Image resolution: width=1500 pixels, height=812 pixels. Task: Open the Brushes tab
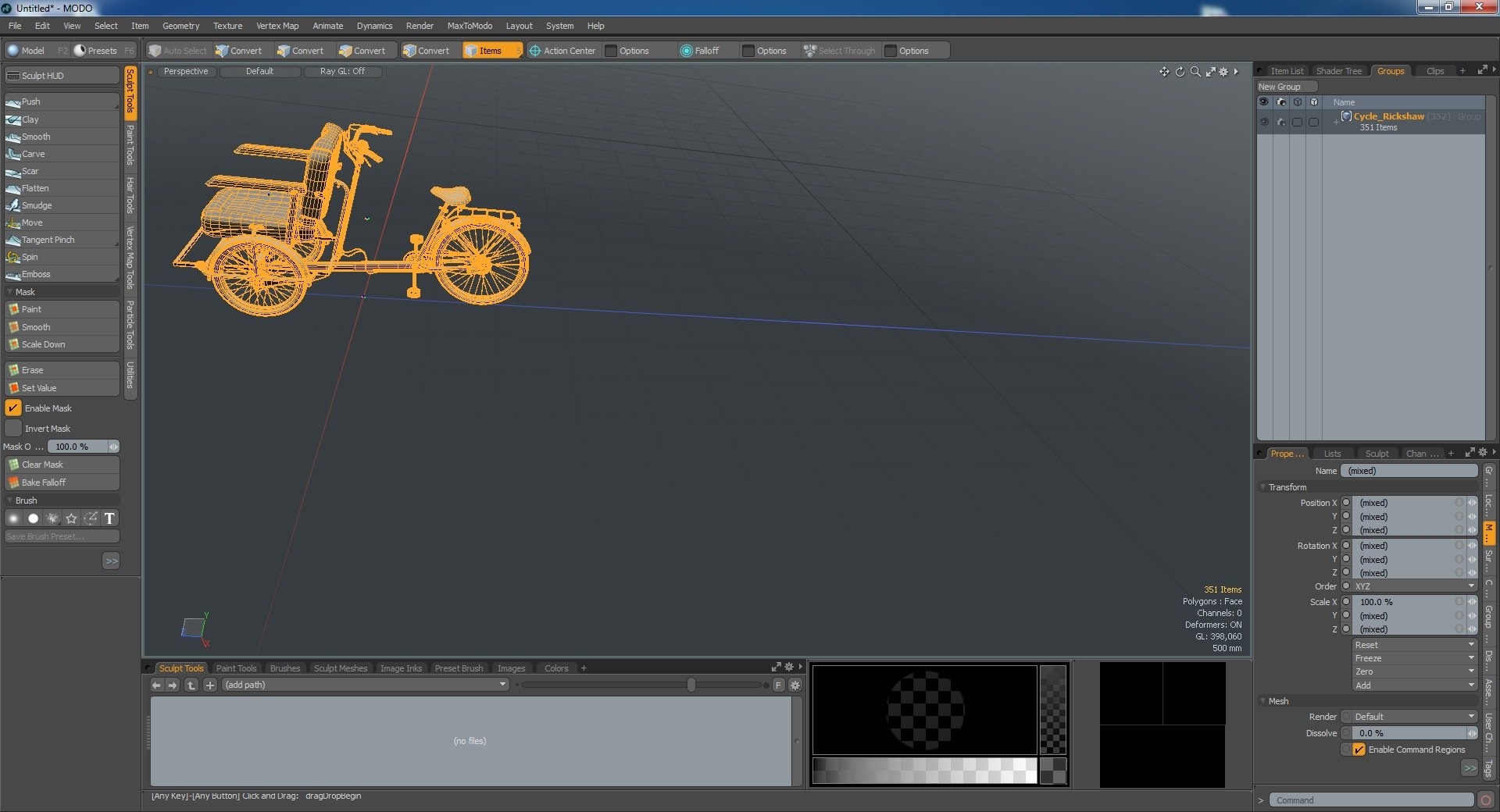[285, 668]
